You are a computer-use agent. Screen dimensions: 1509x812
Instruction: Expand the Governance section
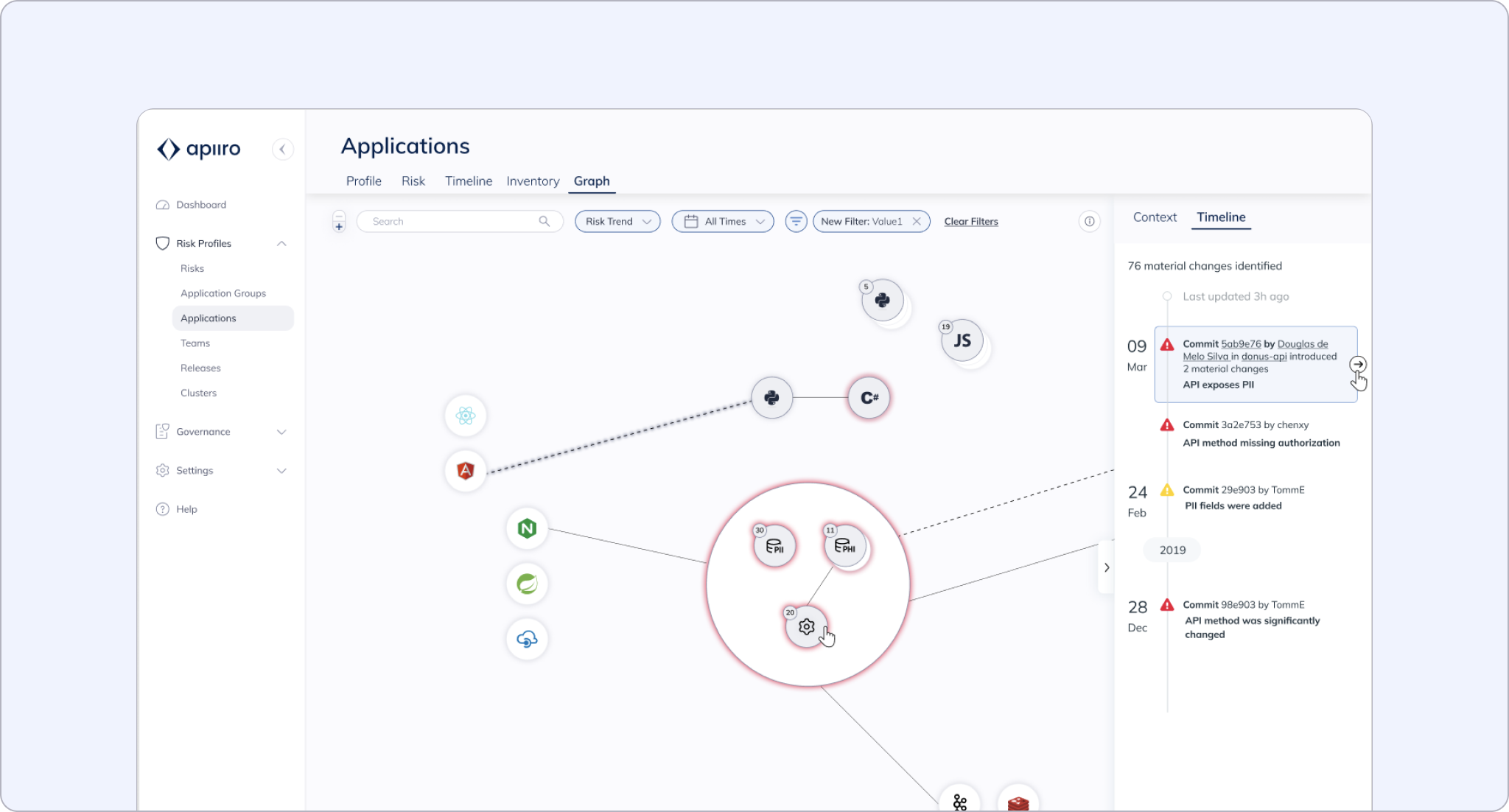[x=281, y=432]
